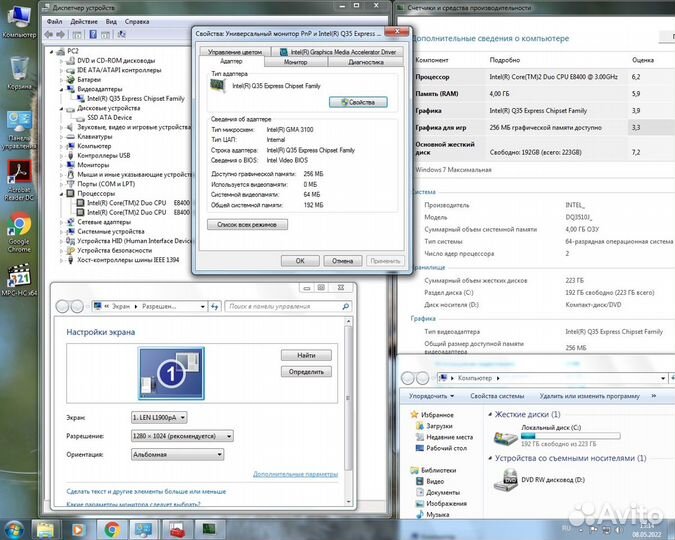Click List All Modes button

[x=247, y=224]
